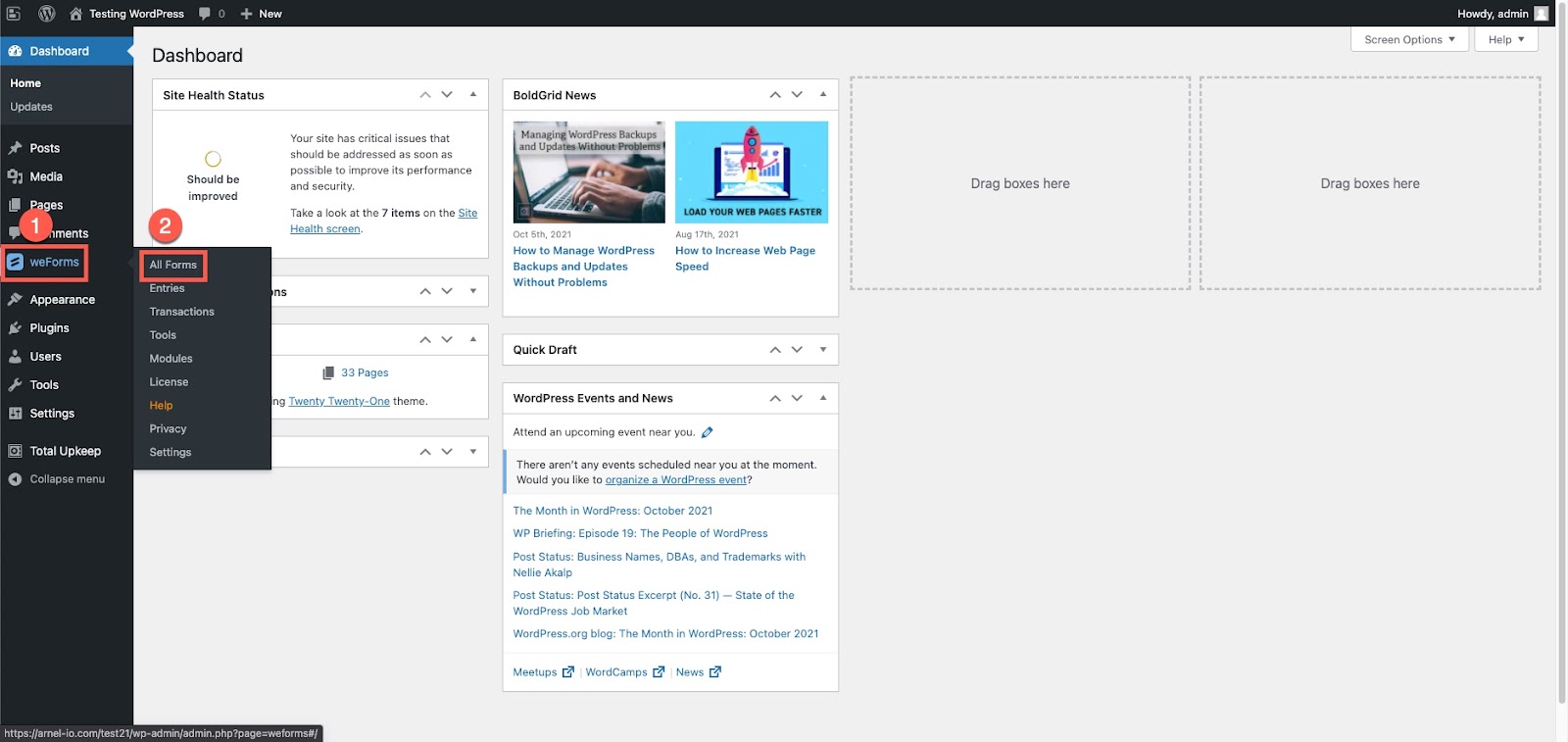This screenshot has height=742, width=1568.
Task: Open Modules in weForms submenu
Action: tap(171, 359)
